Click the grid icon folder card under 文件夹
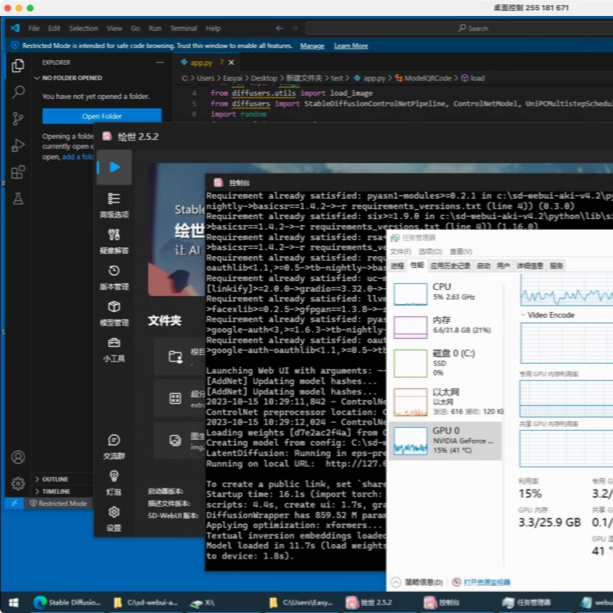 pyautogui.click(x=179, y=399)
